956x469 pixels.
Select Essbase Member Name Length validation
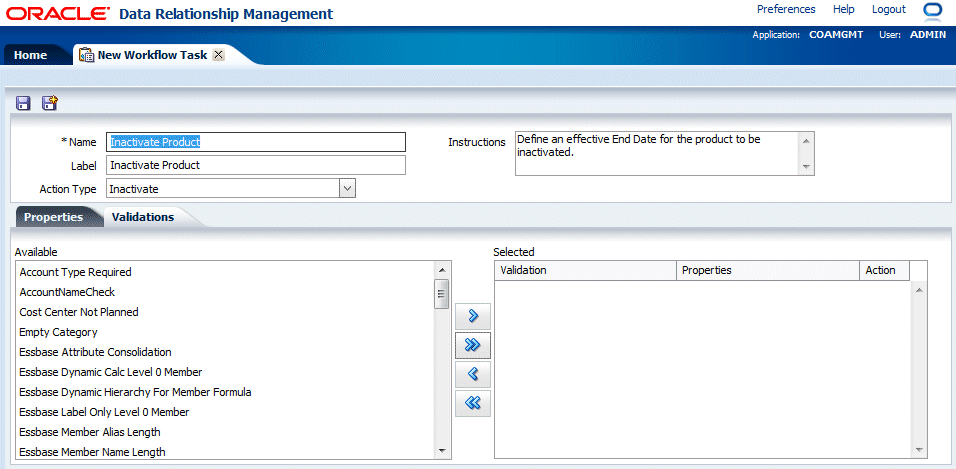pyautogui.click(x=92, y=452)
